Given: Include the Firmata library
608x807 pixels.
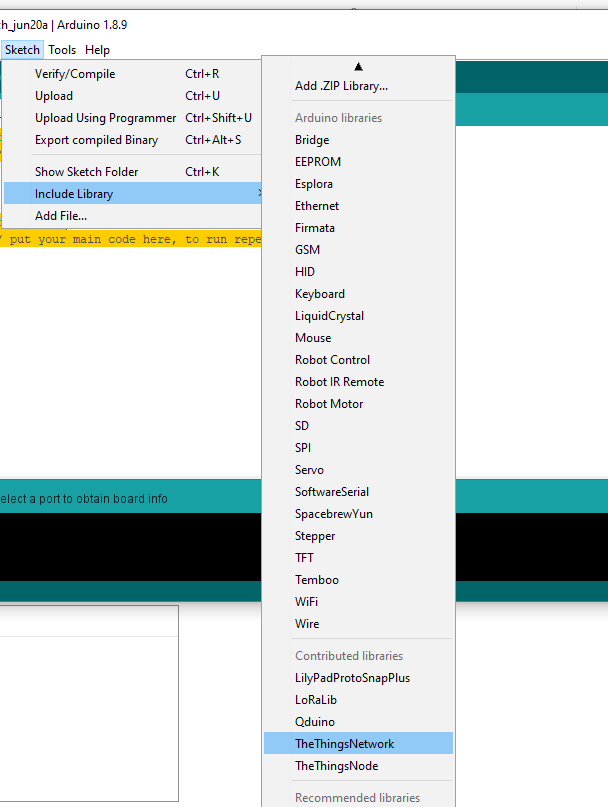Looking at the screenshot, I should (358, 228).
